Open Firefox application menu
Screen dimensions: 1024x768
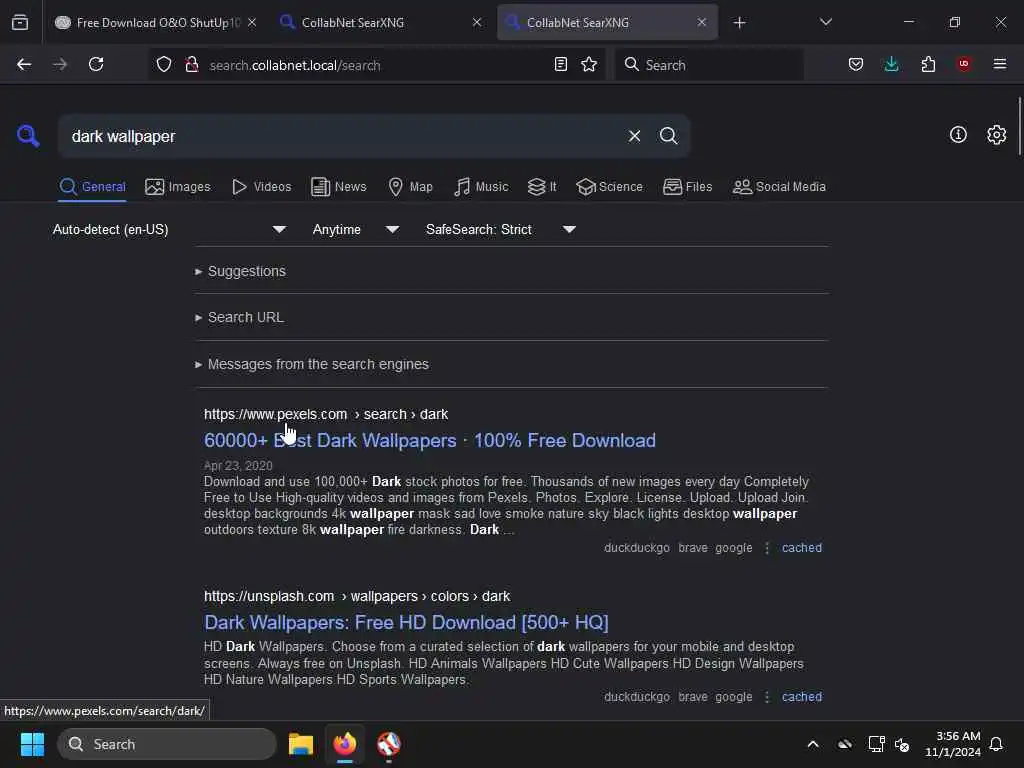click(x=1000, y=64)
